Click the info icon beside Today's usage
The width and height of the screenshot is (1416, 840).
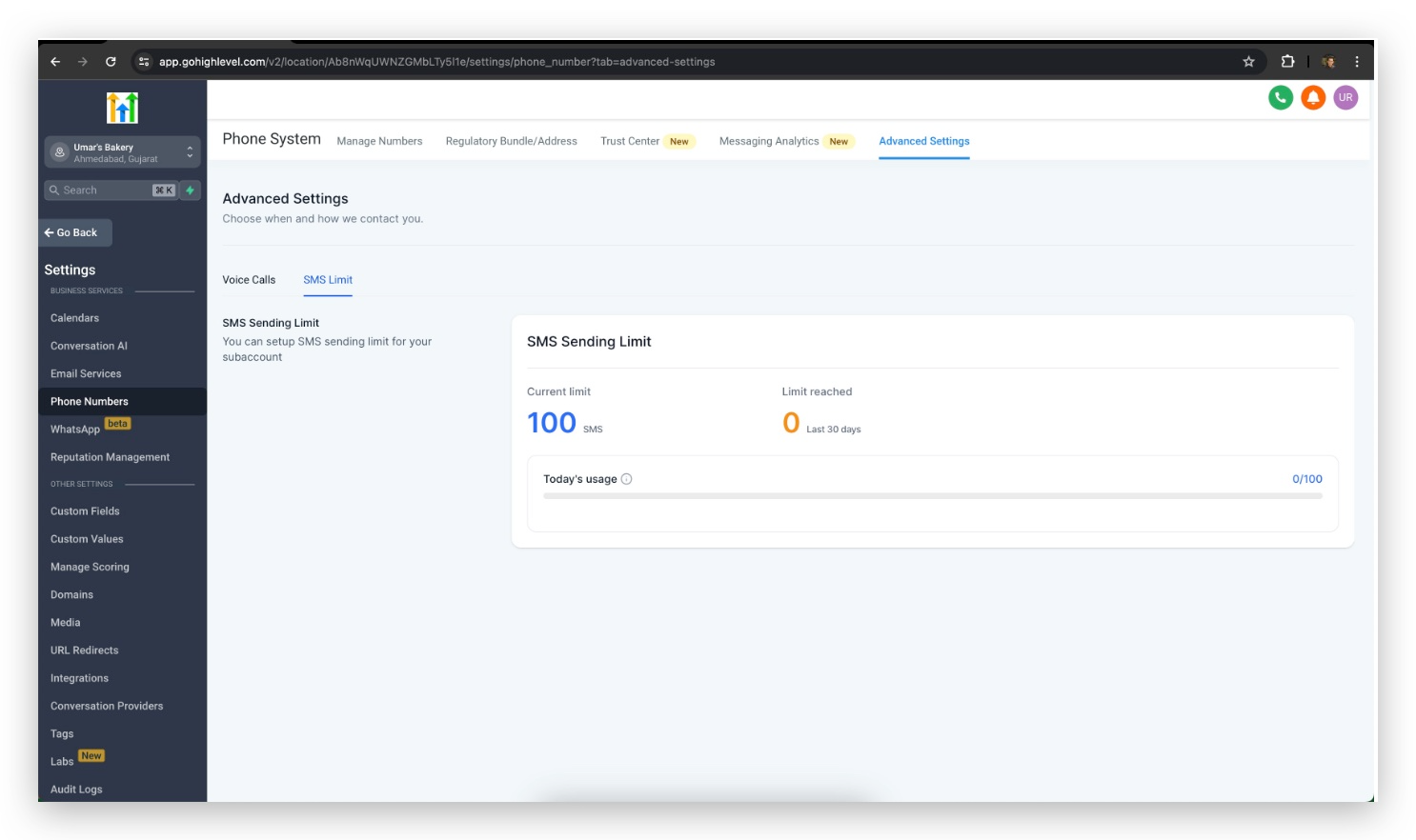coord(626,479)
